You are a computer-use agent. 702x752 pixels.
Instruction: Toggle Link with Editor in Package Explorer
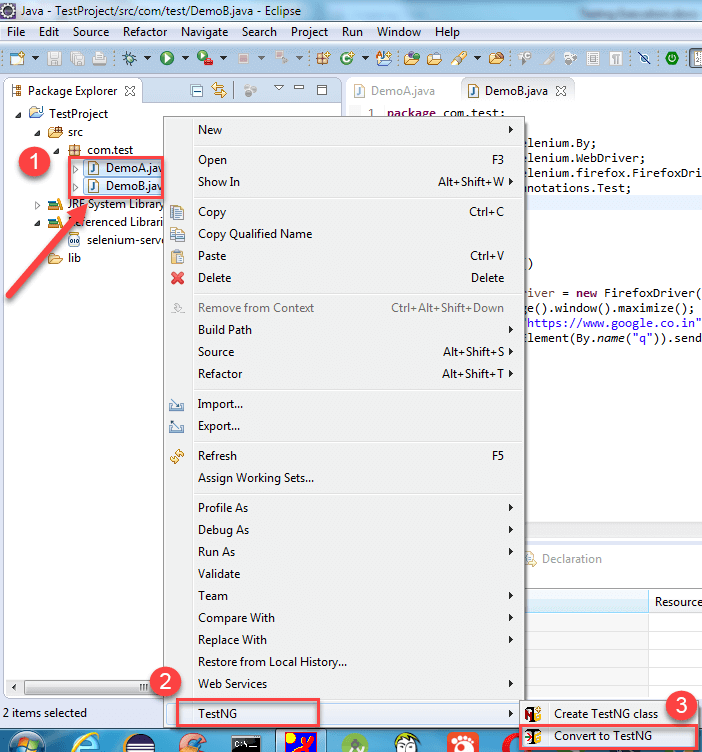[x=219, y=91]
